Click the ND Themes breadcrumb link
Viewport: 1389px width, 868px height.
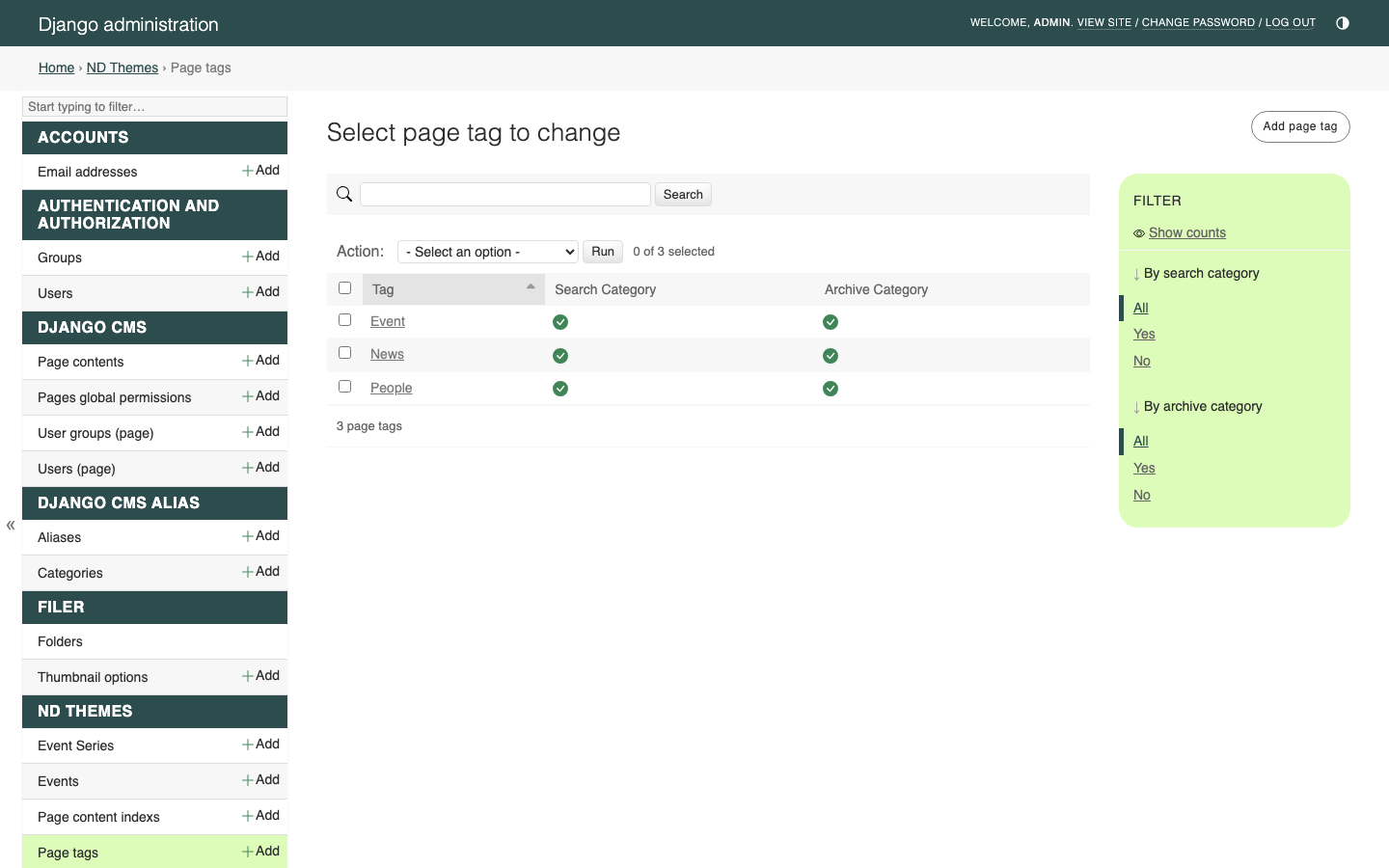123,68
